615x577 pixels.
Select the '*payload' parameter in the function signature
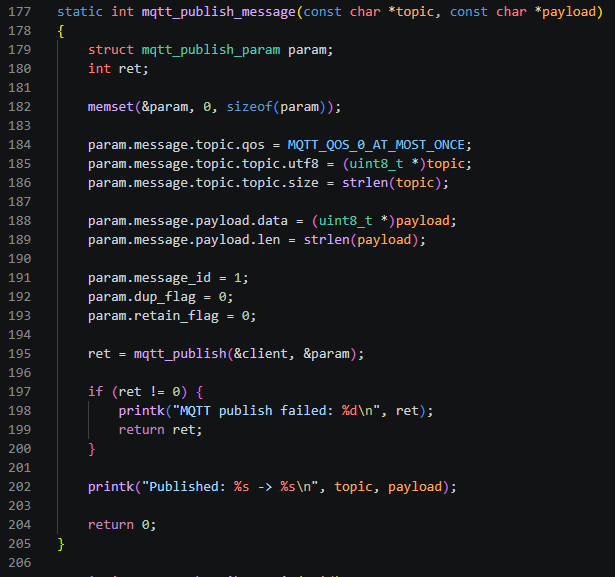pos(565,12)
